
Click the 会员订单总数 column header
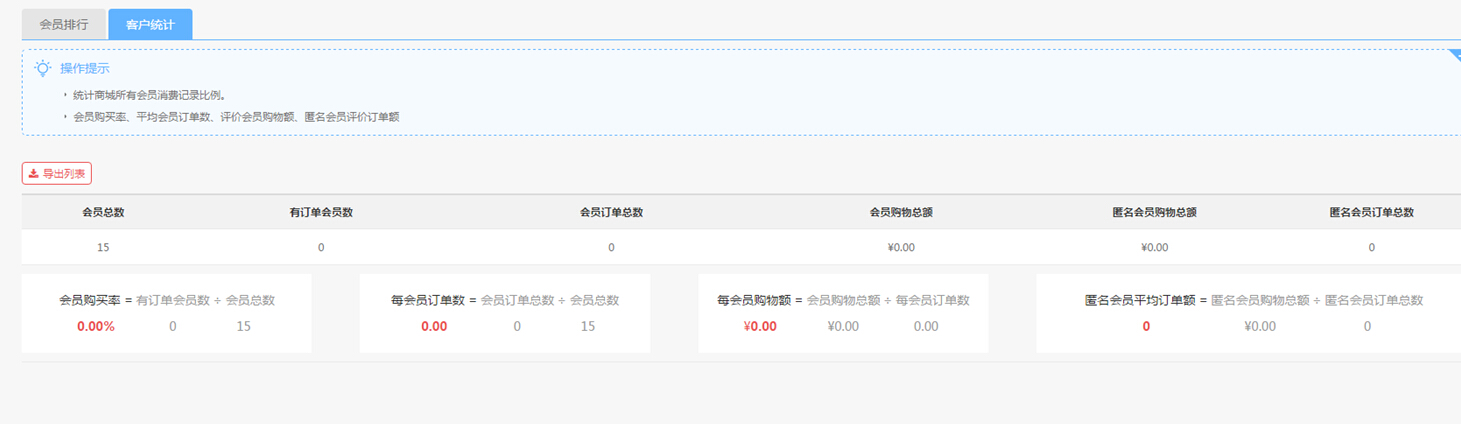(x=611, y=212)
